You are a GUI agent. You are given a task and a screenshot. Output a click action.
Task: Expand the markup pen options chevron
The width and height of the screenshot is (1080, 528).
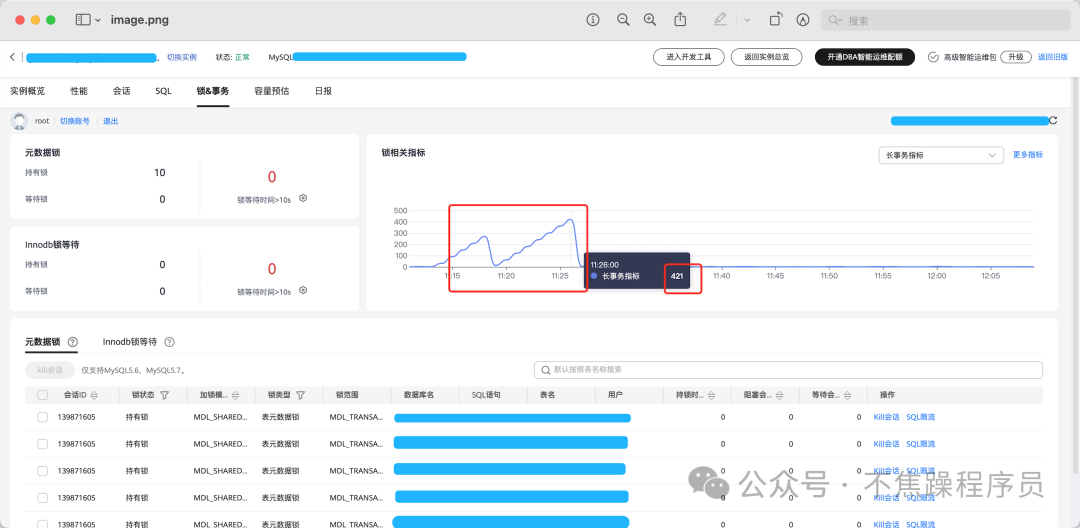click(x=747, y=19)
